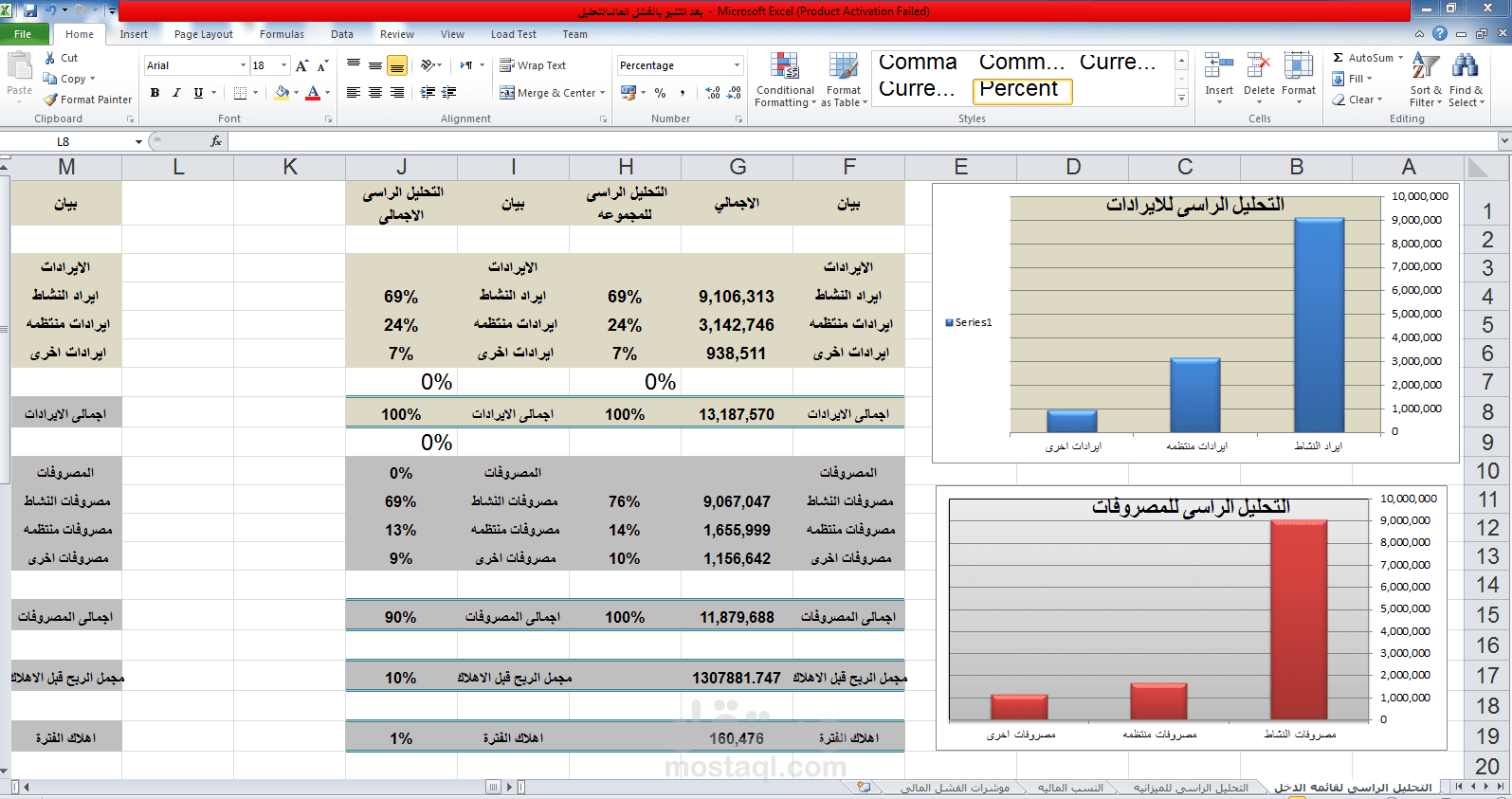Pick red font color swatch
The width and height of the screenshot is (1512, 799).
pos(313,93)
